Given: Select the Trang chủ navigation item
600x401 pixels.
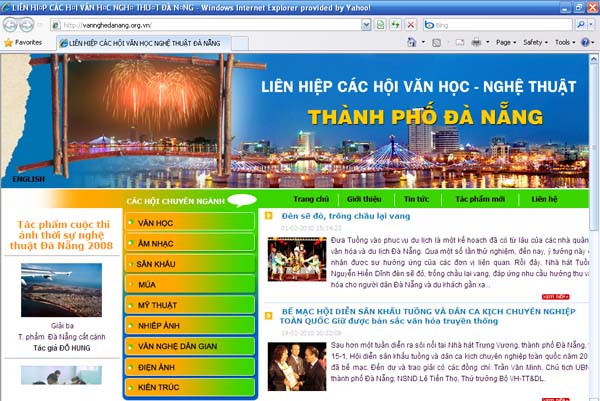Looking at the screenshot, I should point(312,200).
